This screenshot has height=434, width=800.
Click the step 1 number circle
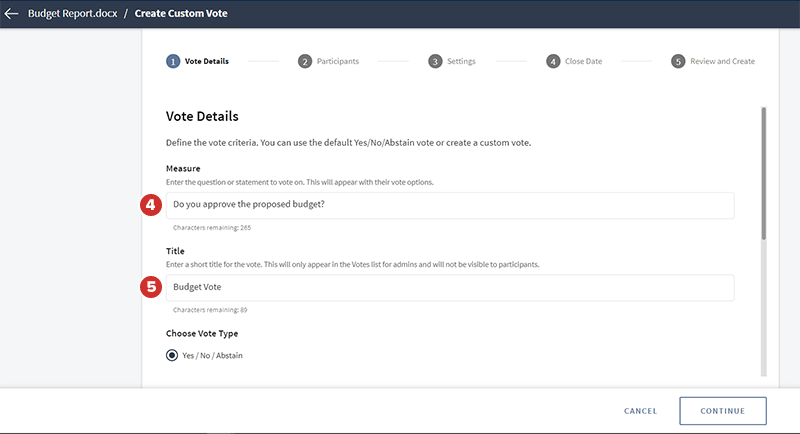(173, 61)
